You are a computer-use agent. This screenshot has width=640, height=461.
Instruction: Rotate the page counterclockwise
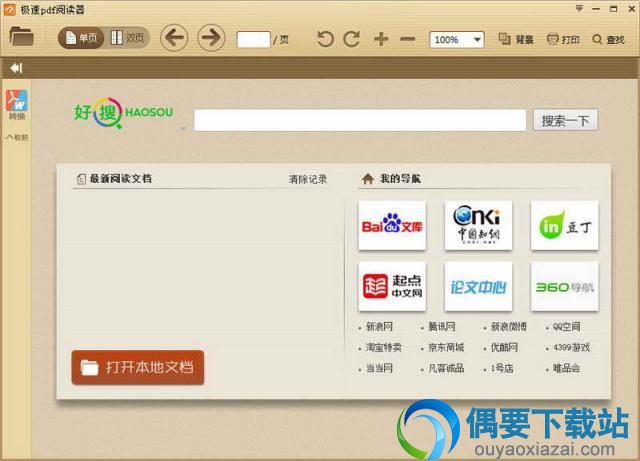[325, 39]
